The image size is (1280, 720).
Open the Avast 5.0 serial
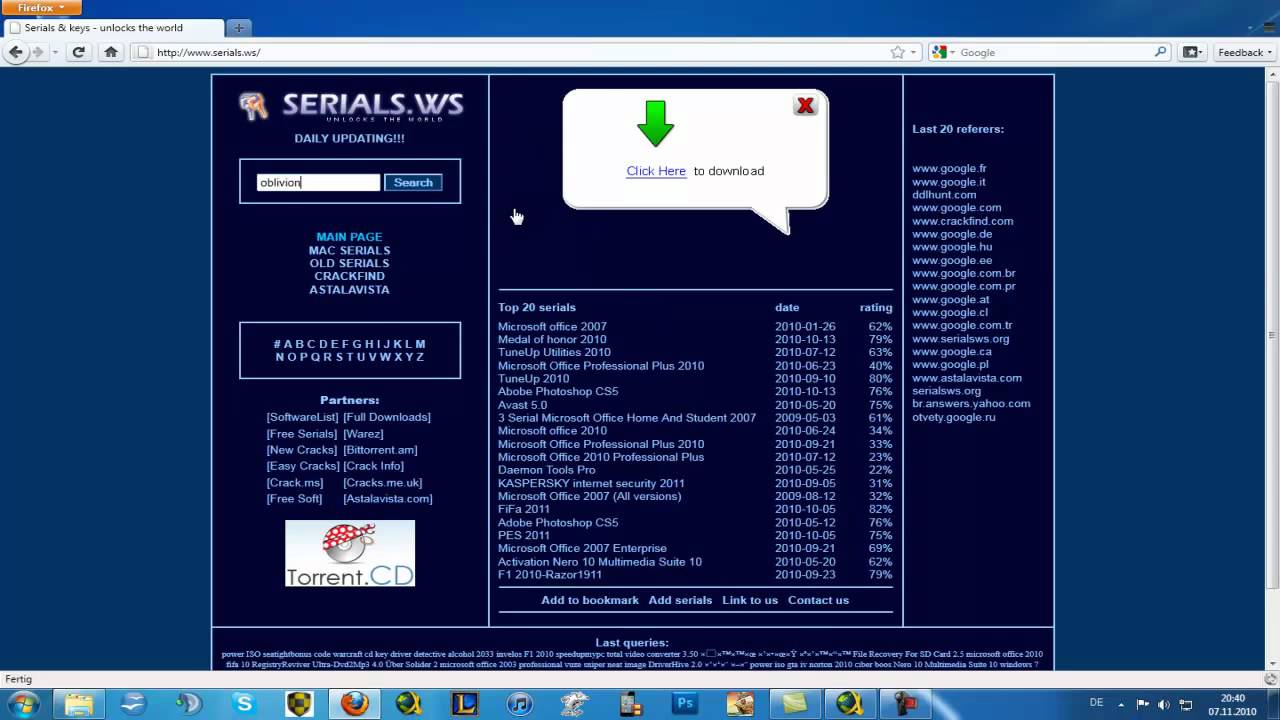[x=522, y=405]
